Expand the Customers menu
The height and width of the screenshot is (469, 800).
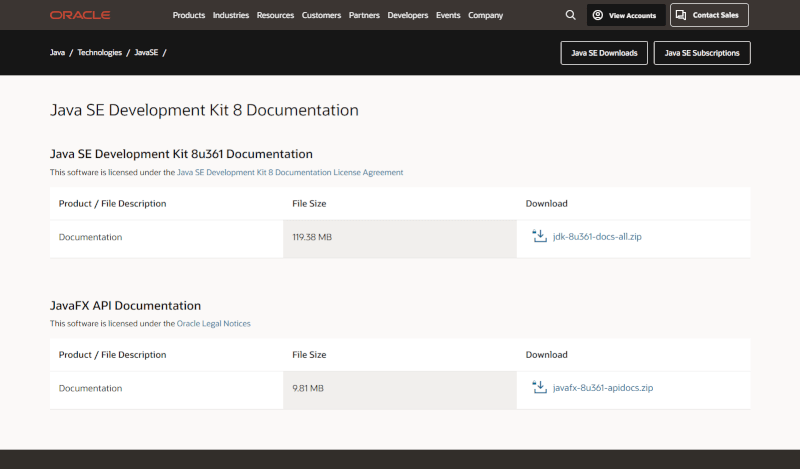pos(321,15)
